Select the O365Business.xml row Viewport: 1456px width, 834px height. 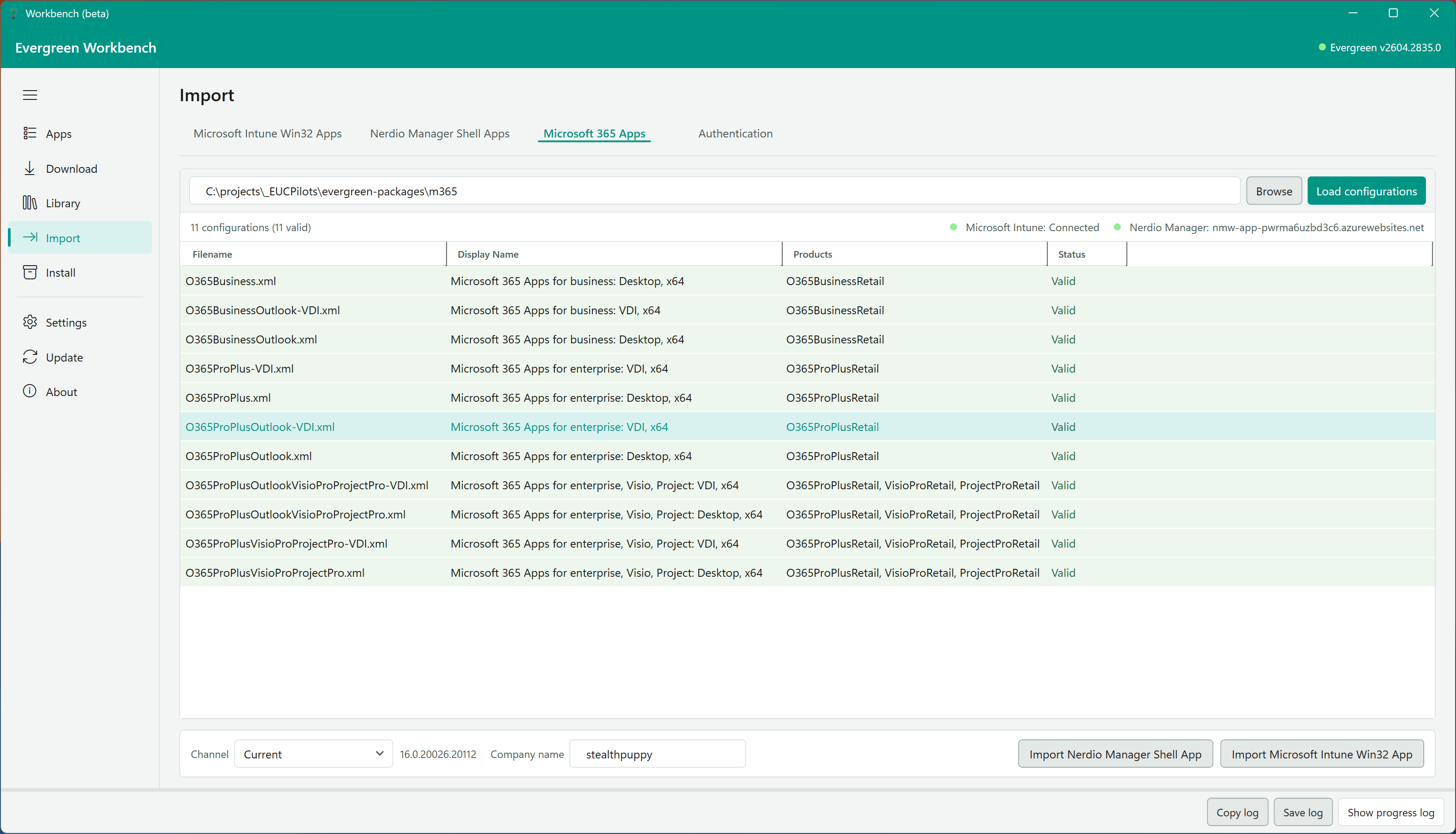point(807,281)
